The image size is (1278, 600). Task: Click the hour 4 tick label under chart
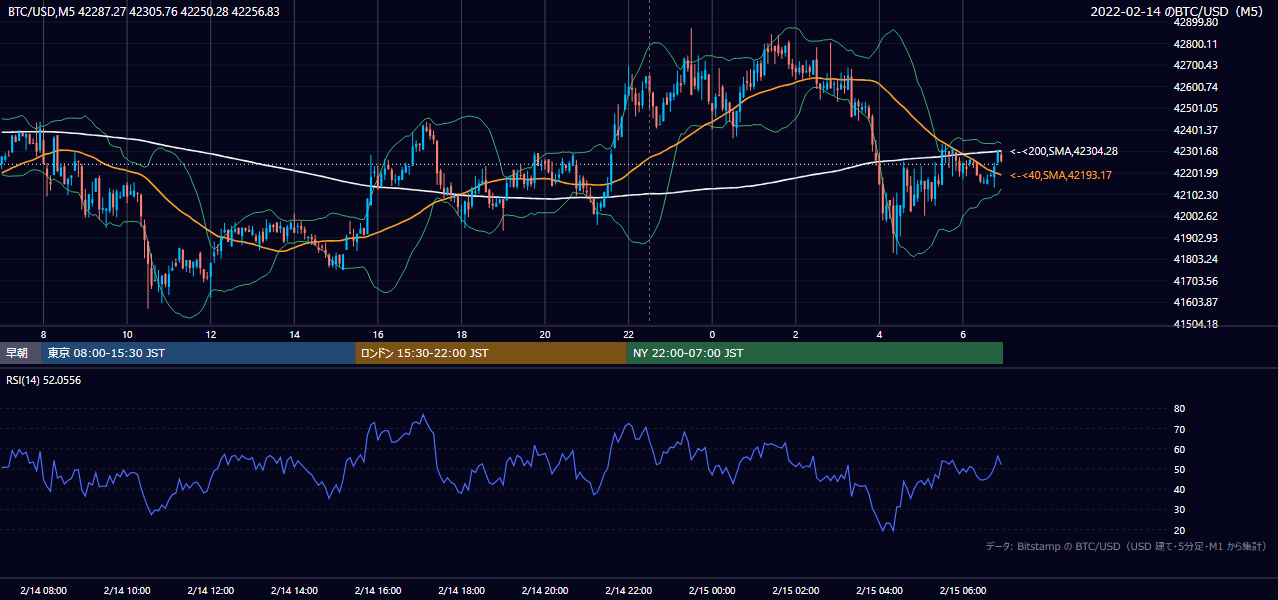tap(879, 334)
